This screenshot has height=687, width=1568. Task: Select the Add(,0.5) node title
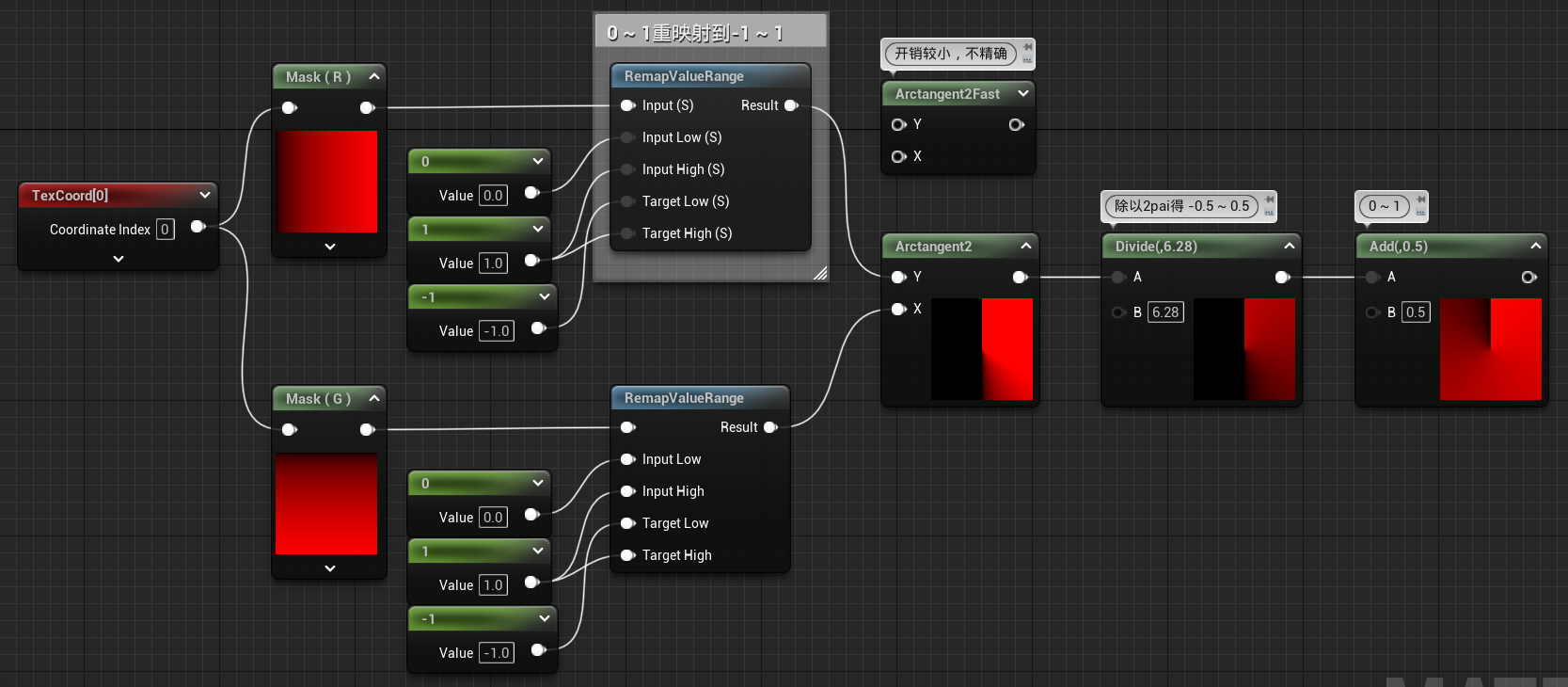click(x=1398, y=247)
